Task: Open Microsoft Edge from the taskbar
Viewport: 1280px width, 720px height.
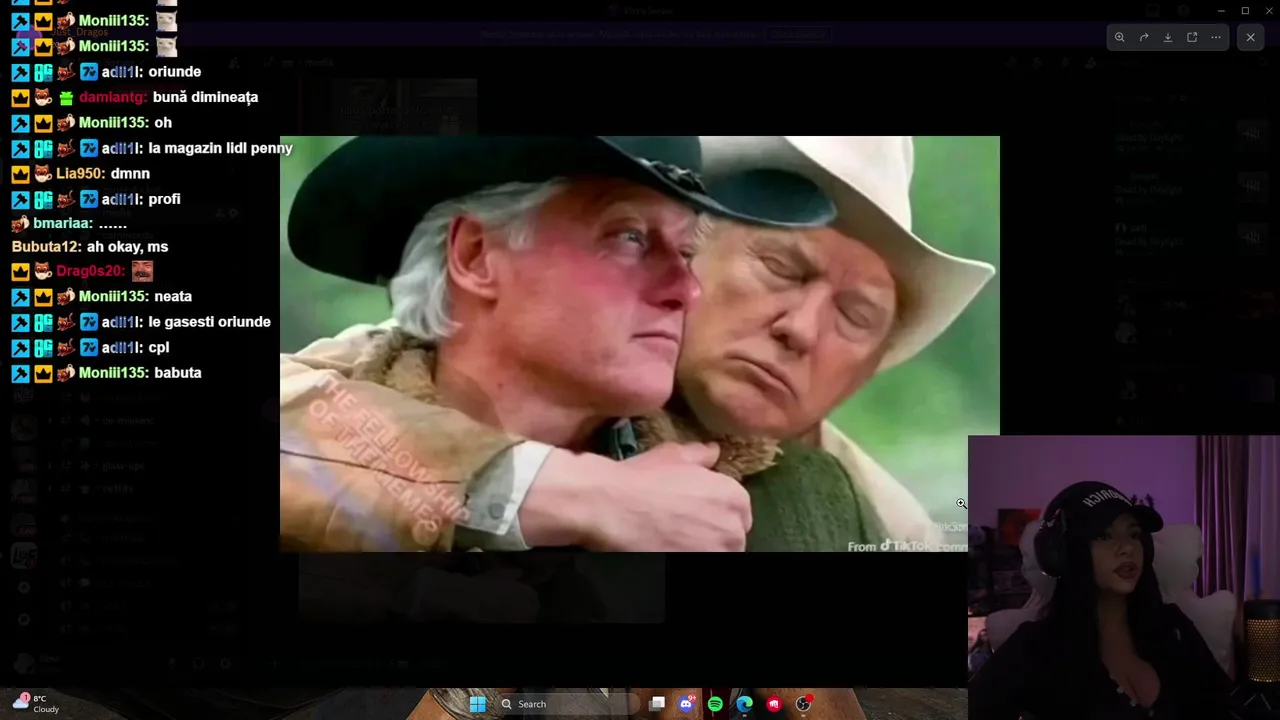Action: click(x=744, y=704)
